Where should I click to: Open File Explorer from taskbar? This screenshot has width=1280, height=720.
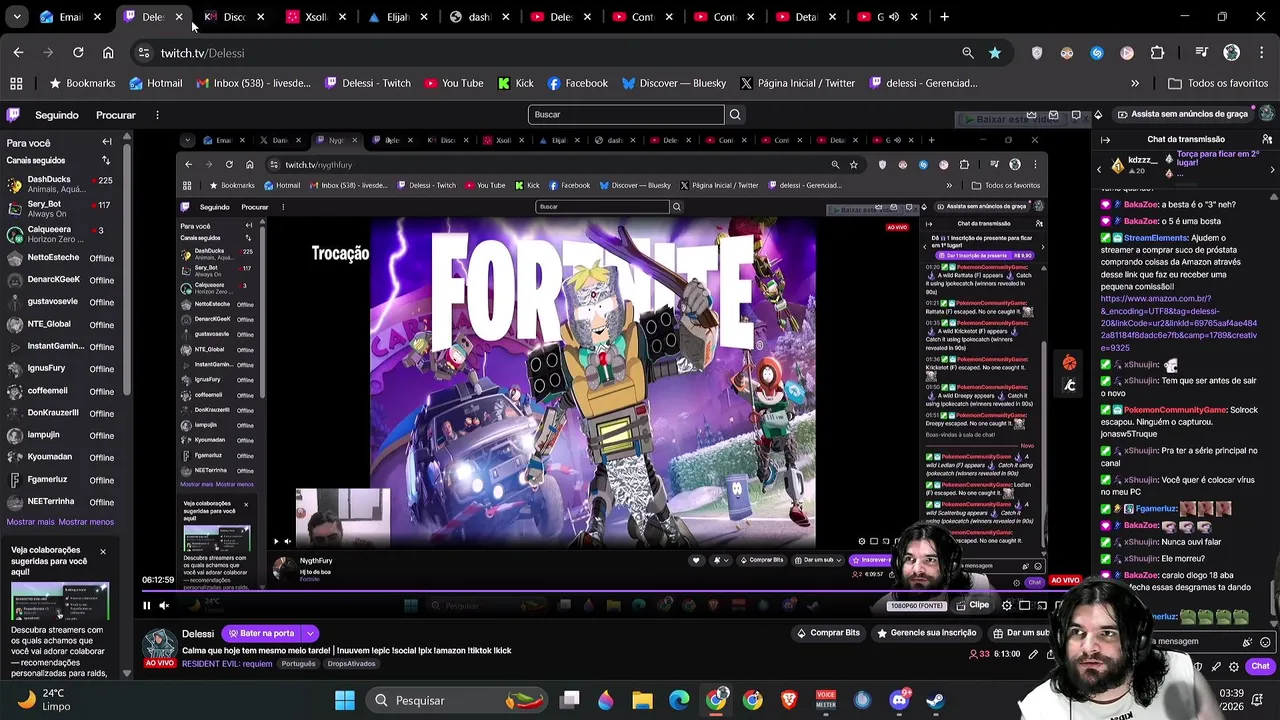pos(642,700)
